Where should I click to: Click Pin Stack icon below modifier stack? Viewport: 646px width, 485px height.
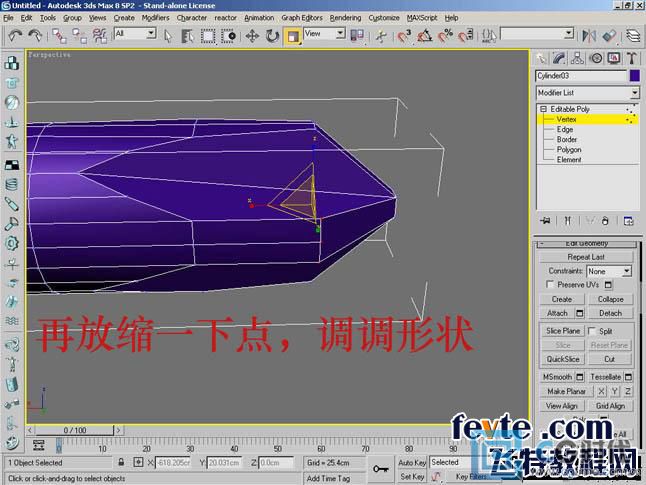click(545, 221)
